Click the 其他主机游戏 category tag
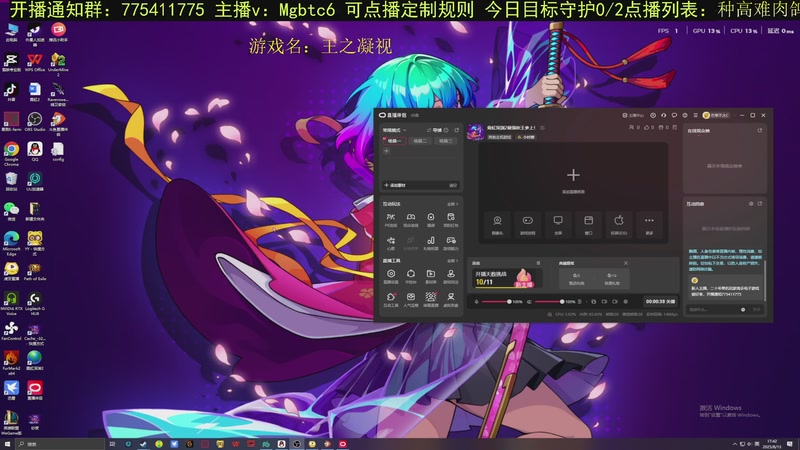 tap(500, 137)
